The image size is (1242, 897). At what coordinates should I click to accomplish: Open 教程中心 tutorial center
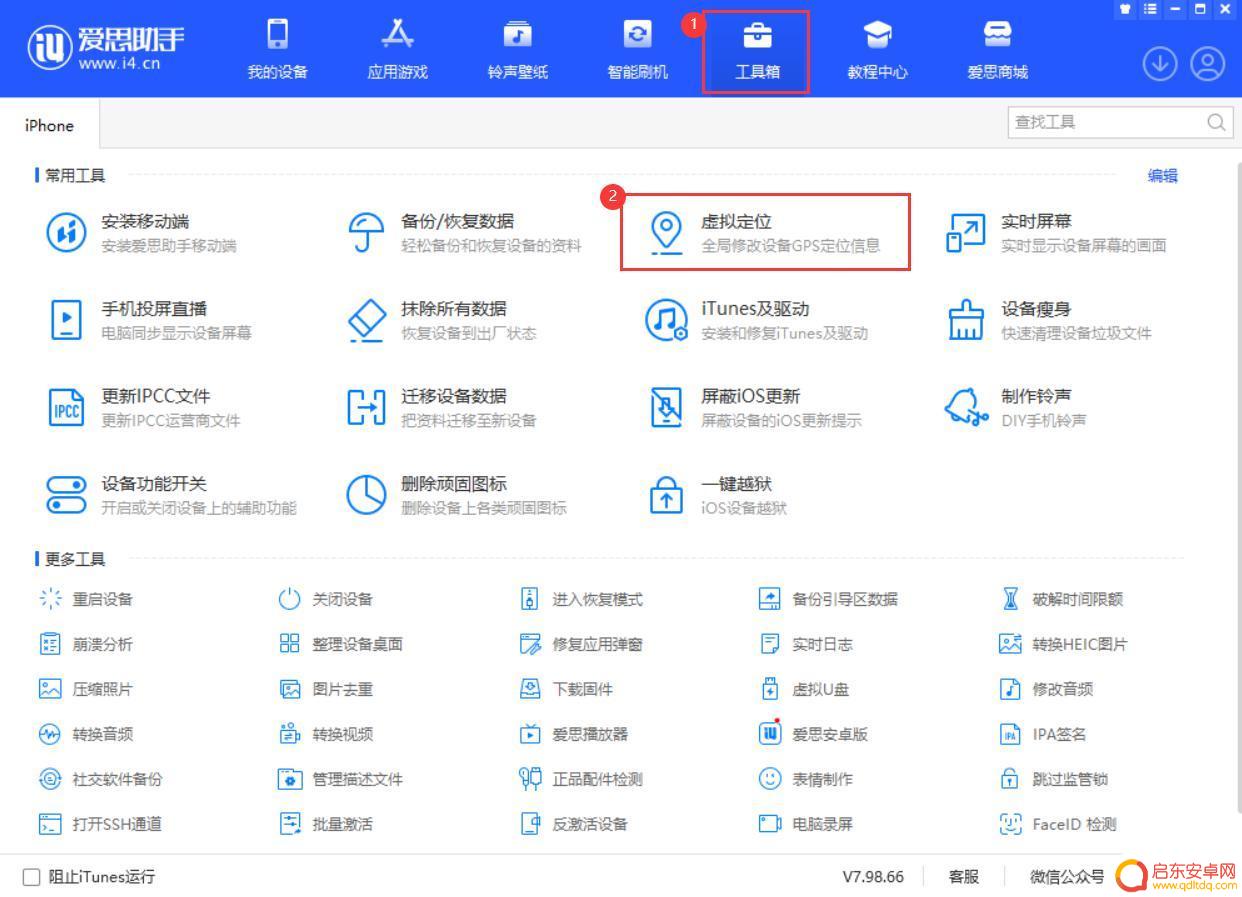[x=877, y=50]
